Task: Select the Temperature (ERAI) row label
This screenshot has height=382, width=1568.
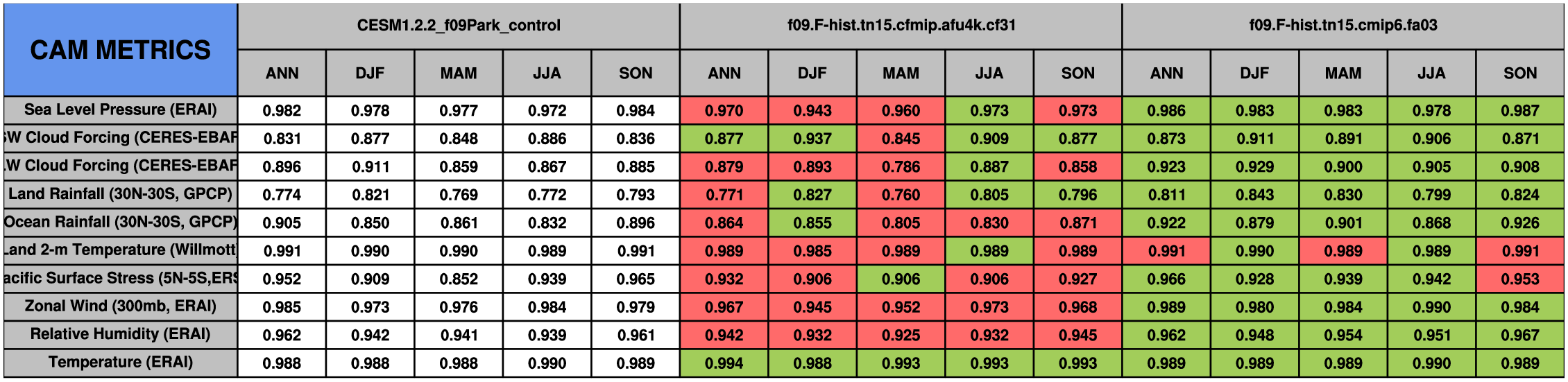Action: (x=120, y=363)
